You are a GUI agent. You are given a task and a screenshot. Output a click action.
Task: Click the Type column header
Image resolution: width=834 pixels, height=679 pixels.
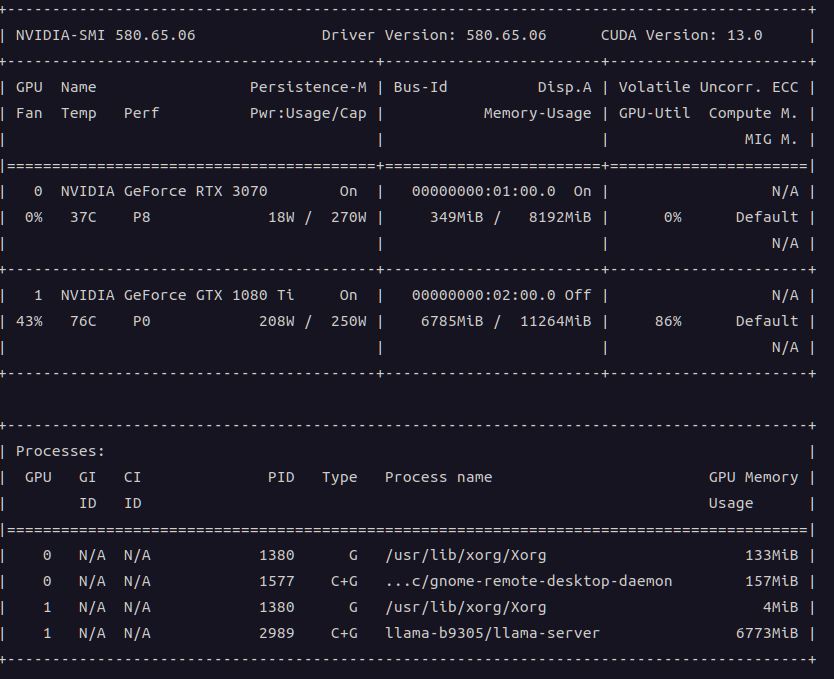(339, 477)
